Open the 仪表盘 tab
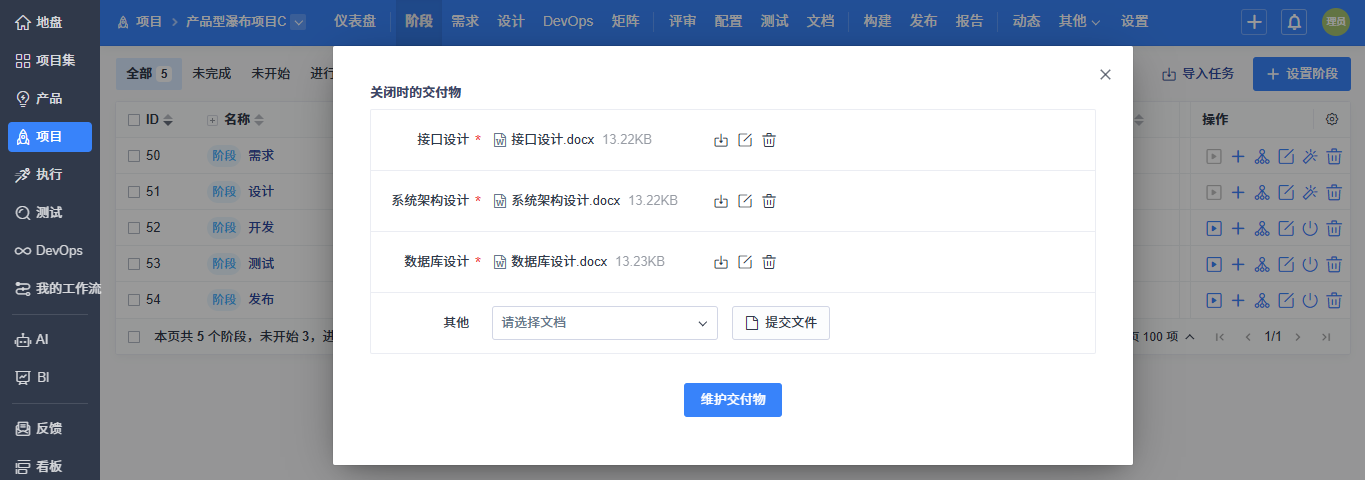 click(355, 21)
